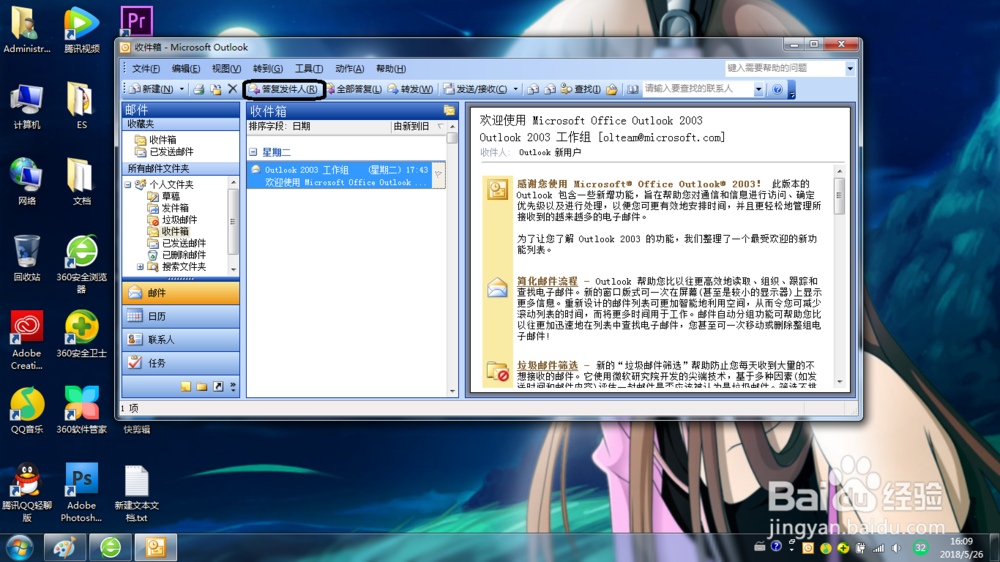Open the 新建文本文档.txt desktop file
The image size is (1000, 562).
click(x=136, y=492)
